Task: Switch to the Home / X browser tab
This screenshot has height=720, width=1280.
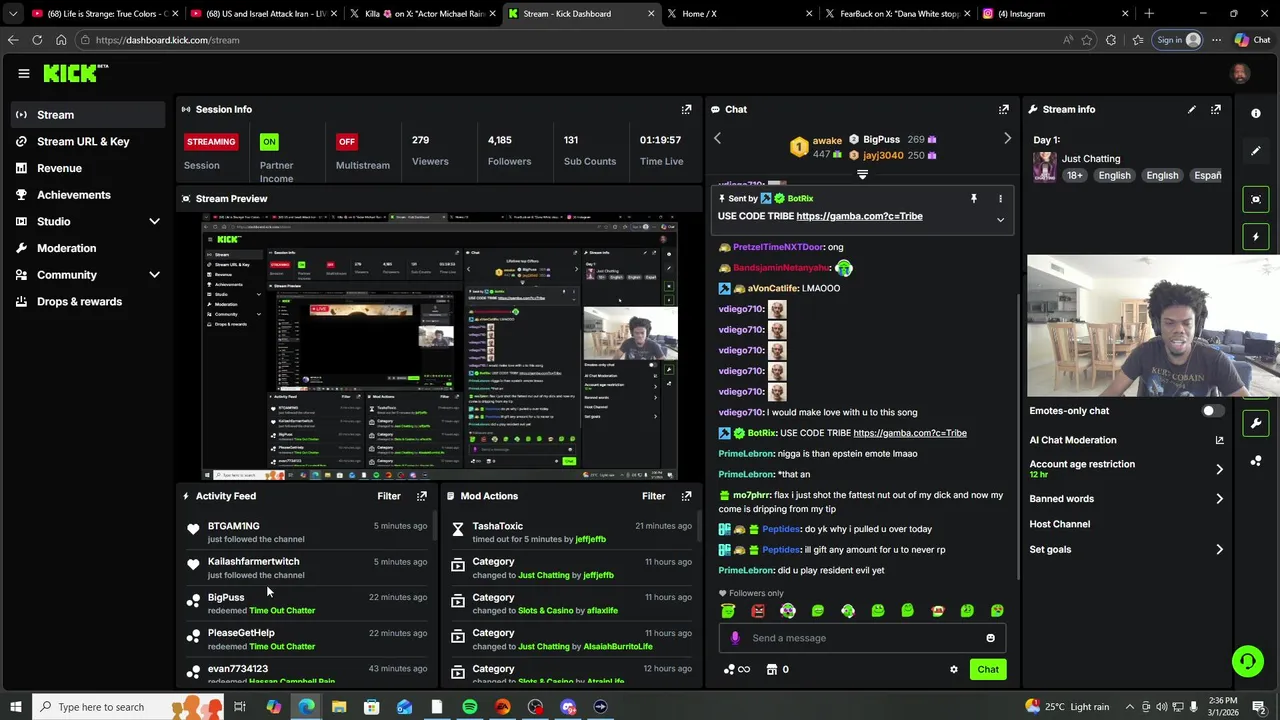Action: 740,14
